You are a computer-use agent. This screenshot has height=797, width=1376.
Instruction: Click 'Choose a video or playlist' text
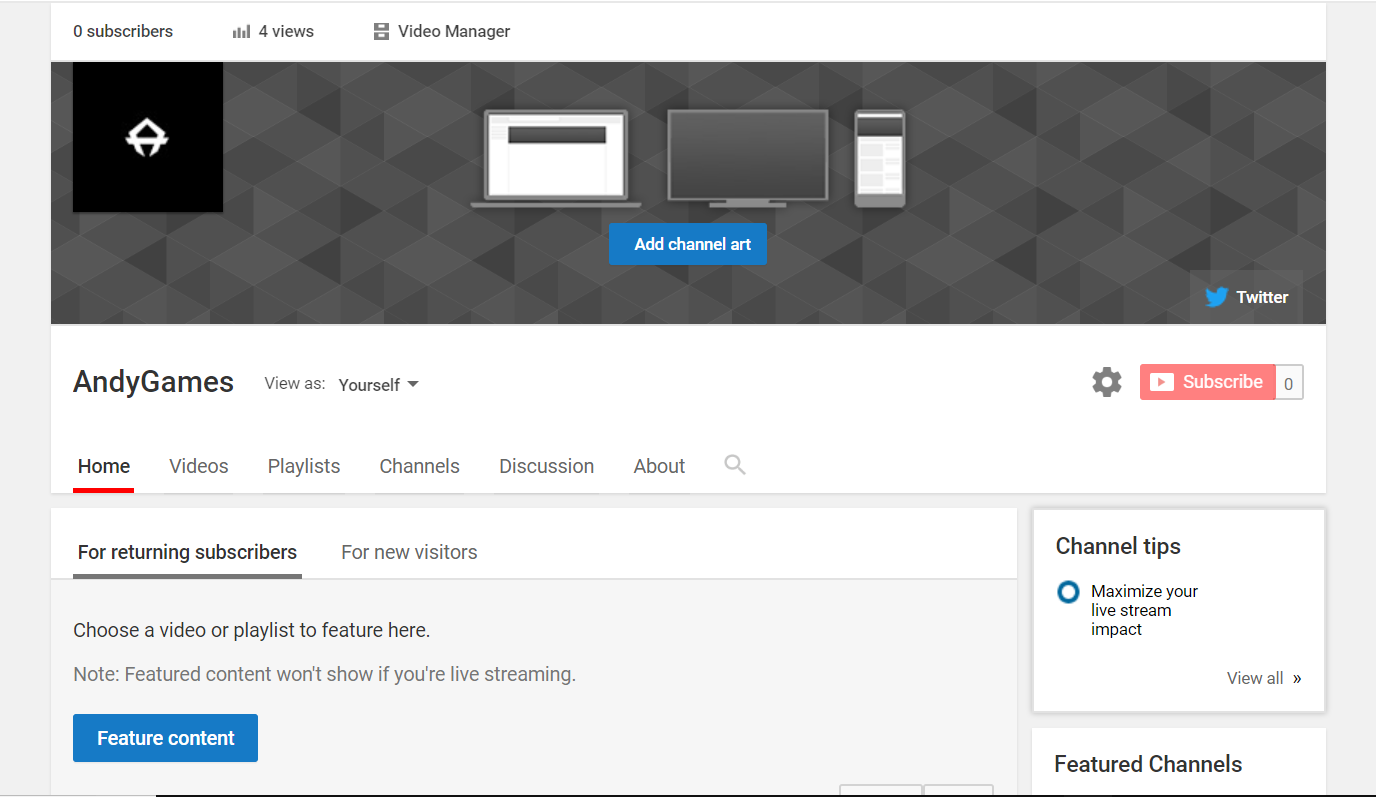(252, 630)
